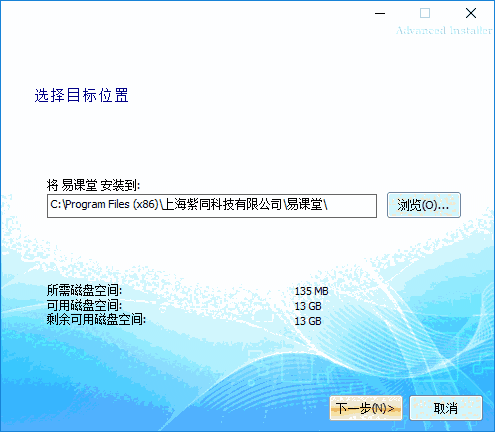Click the 135 MB required space value
Screen dimensions: 495x432
(x=311, y=291)
